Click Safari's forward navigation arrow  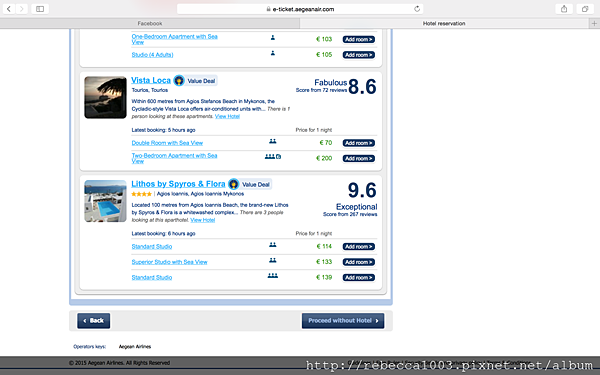[22, 9]
